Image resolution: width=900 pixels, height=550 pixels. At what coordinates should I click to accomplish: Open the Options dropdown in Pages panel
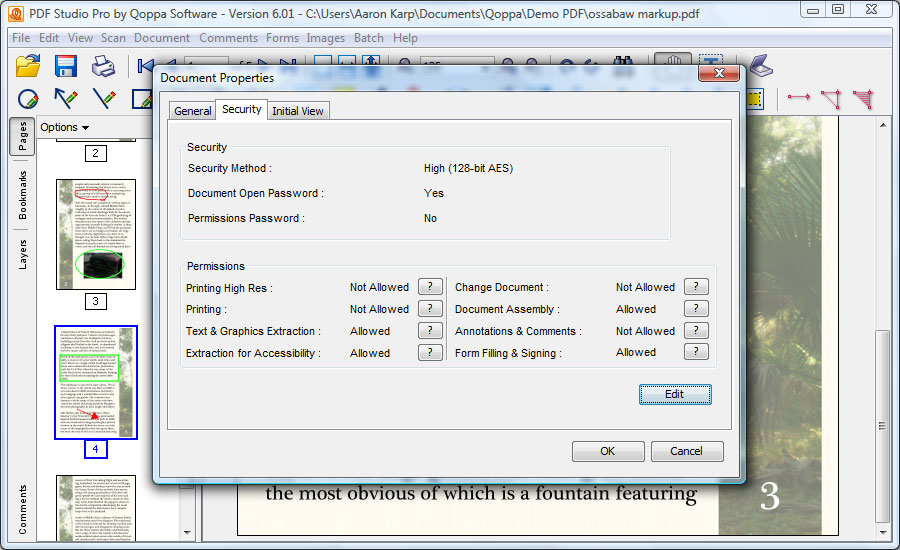pyautogui.click(x=64, y=127)
